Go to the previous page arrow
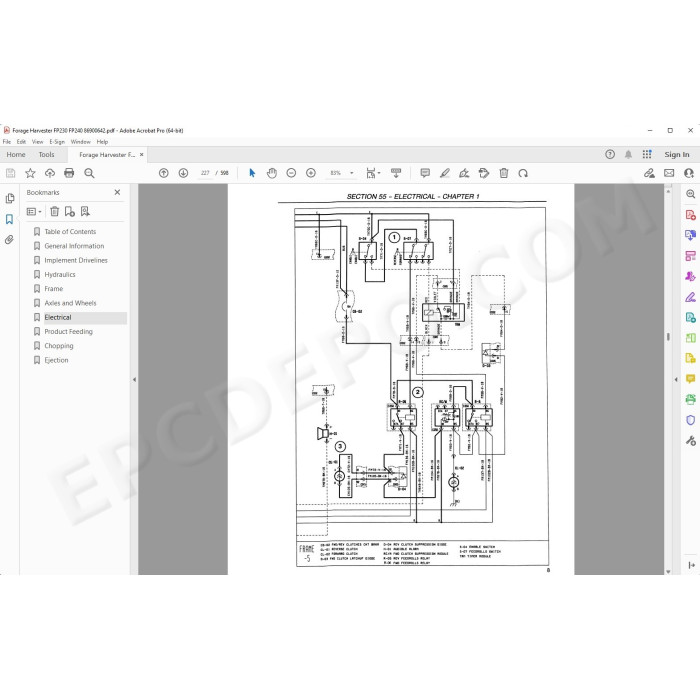Viewport: 700px width, 700px height. 164,173
